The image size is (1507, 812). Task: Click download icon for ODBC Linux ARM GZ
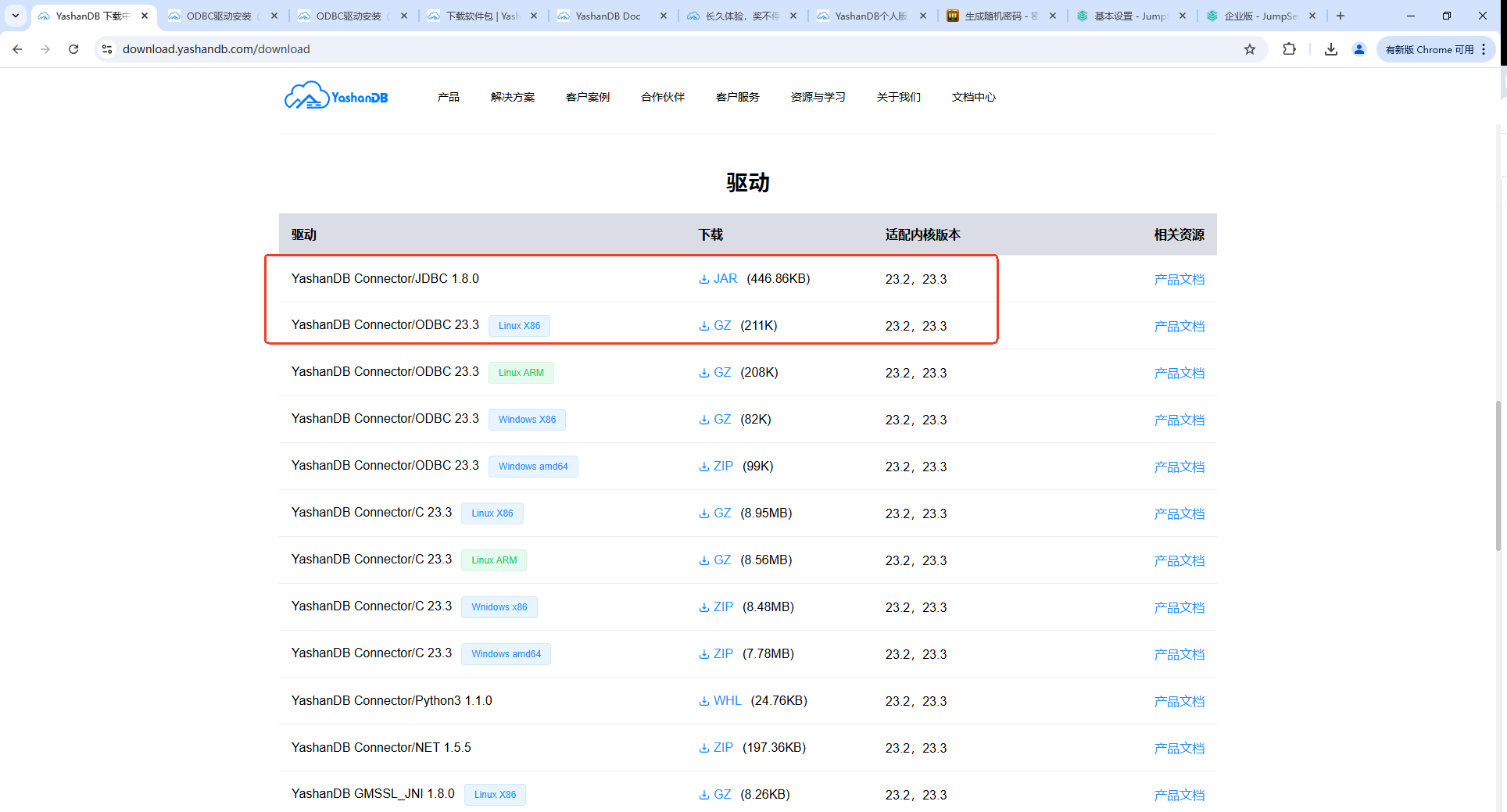click(x=703, y=373)
